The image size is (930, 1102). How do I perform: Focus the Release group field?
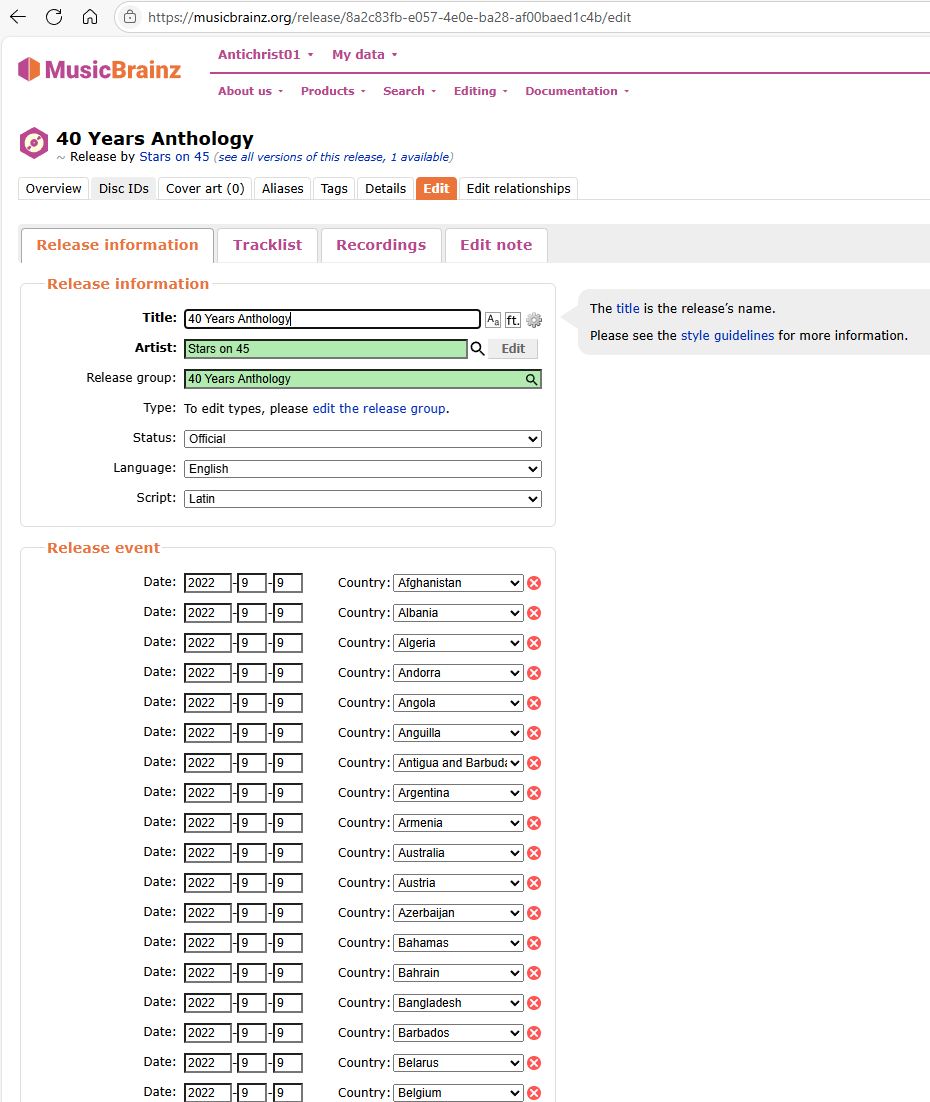point(363,380)
